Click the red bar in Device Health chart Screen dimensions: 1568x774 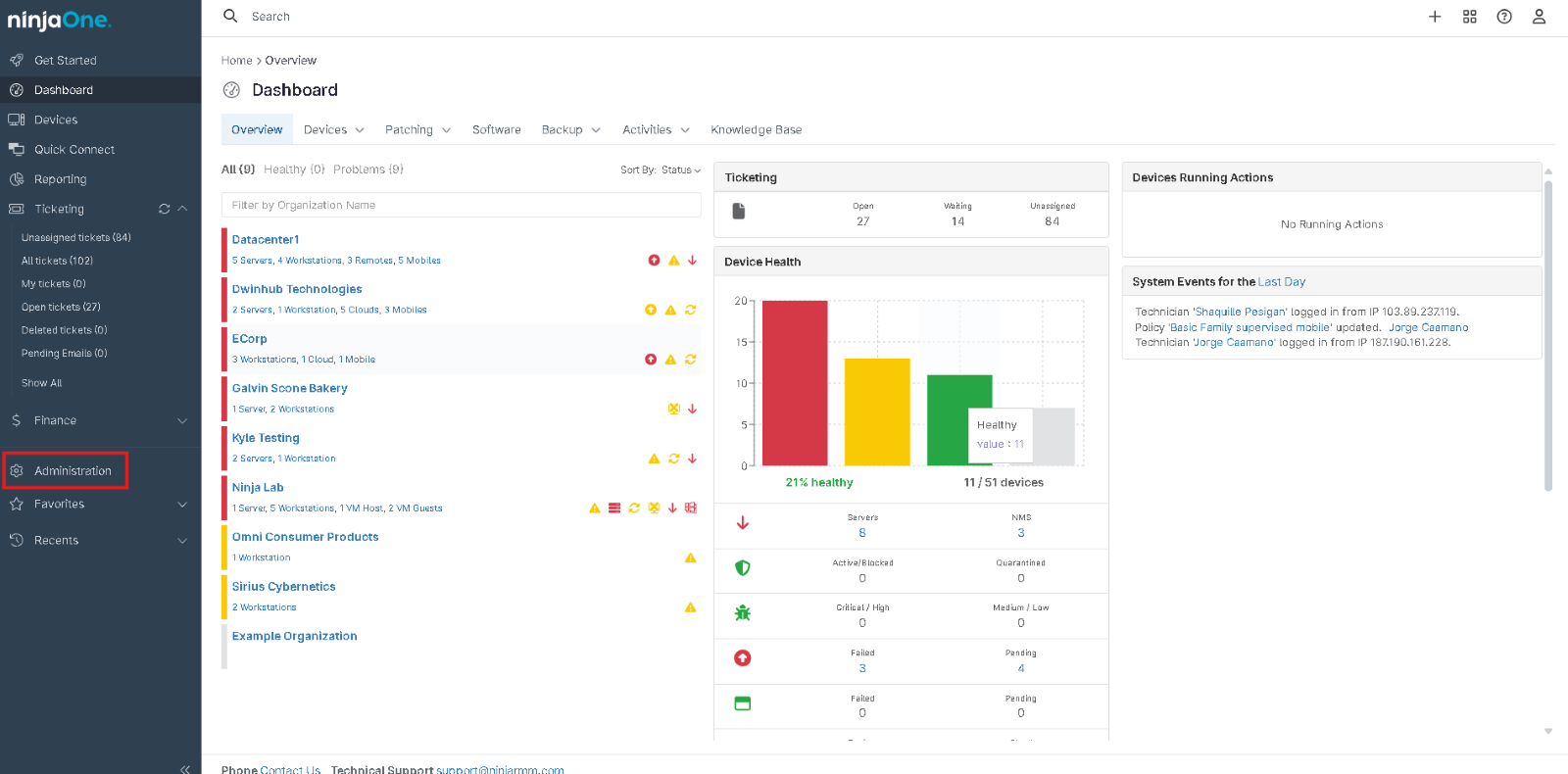point(795,383)
